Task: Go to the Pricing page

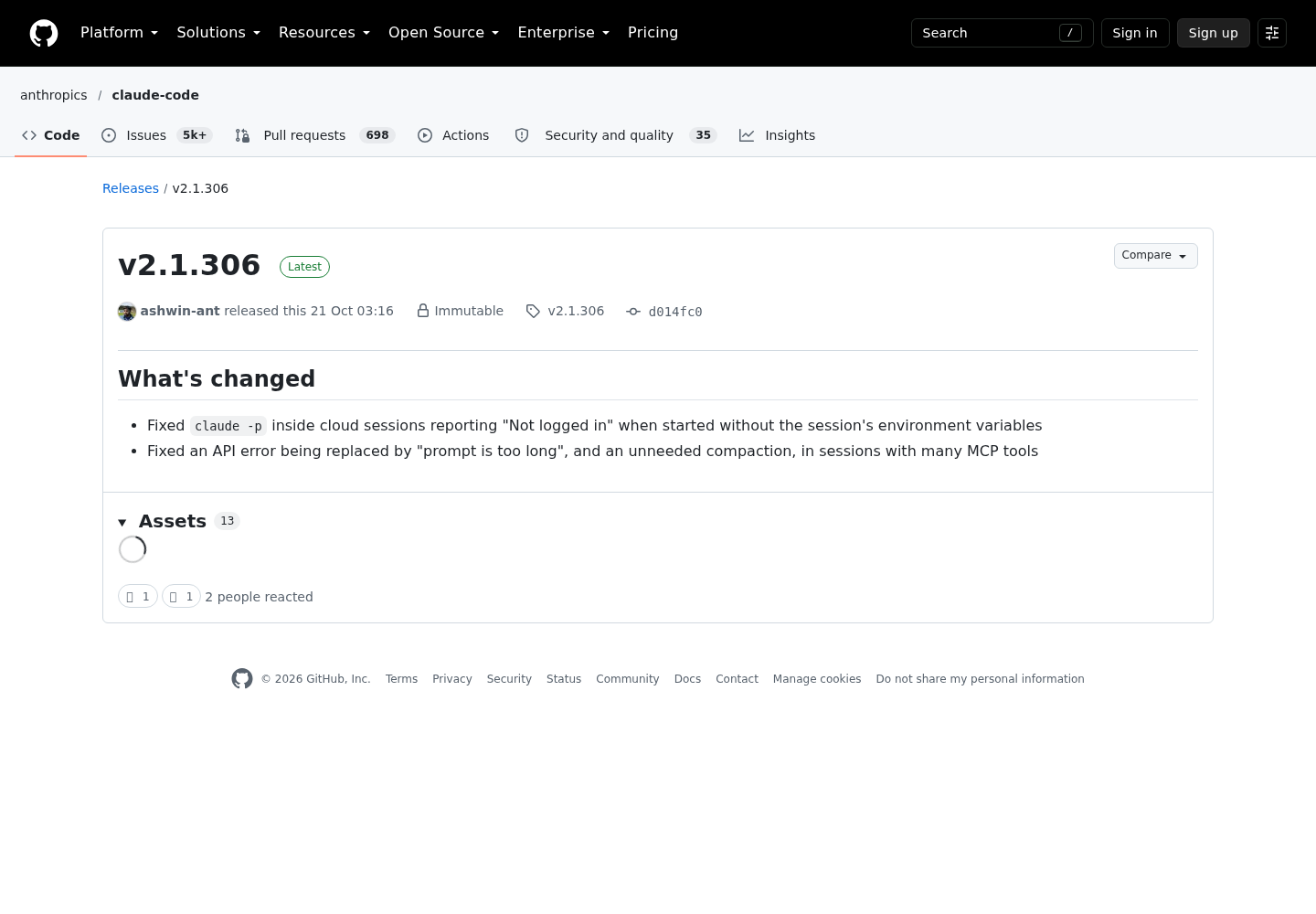Action: [x=653, y=33]
